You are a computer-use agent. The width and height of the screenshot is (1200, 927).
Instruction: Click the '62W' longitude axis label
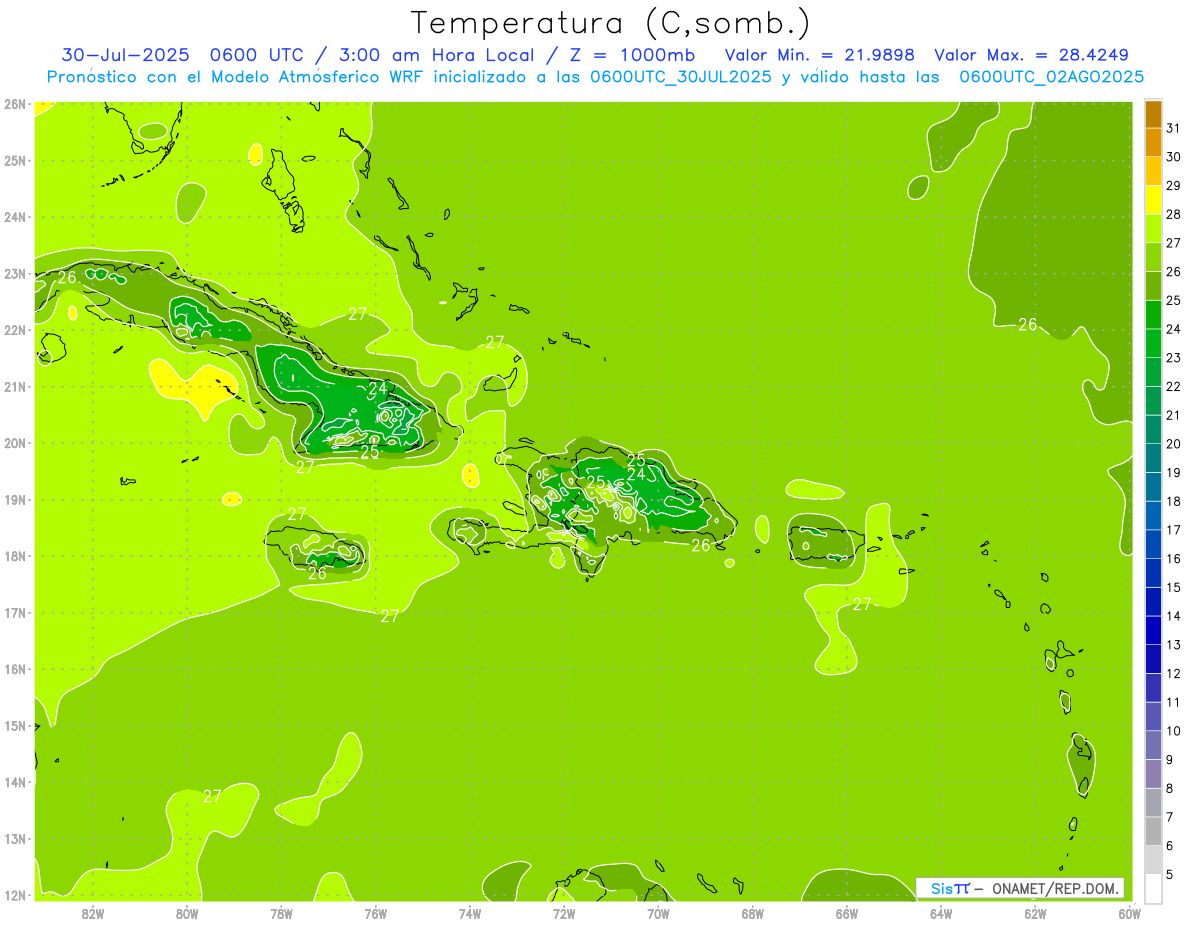point(1036,913)
